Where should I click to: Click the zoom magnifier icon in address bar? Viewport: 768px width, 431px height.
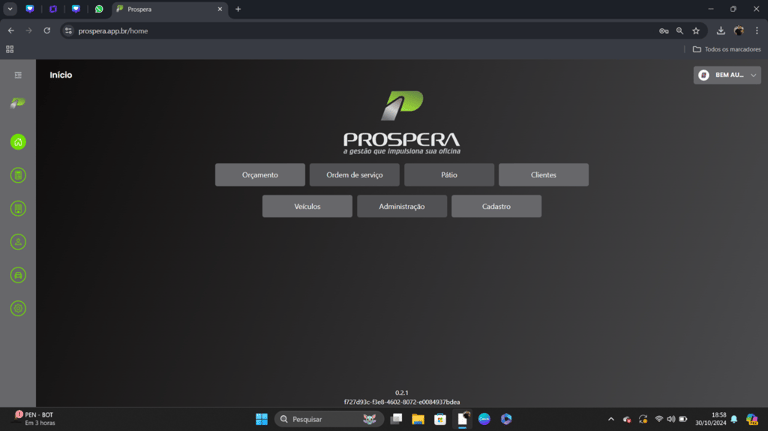680,31
